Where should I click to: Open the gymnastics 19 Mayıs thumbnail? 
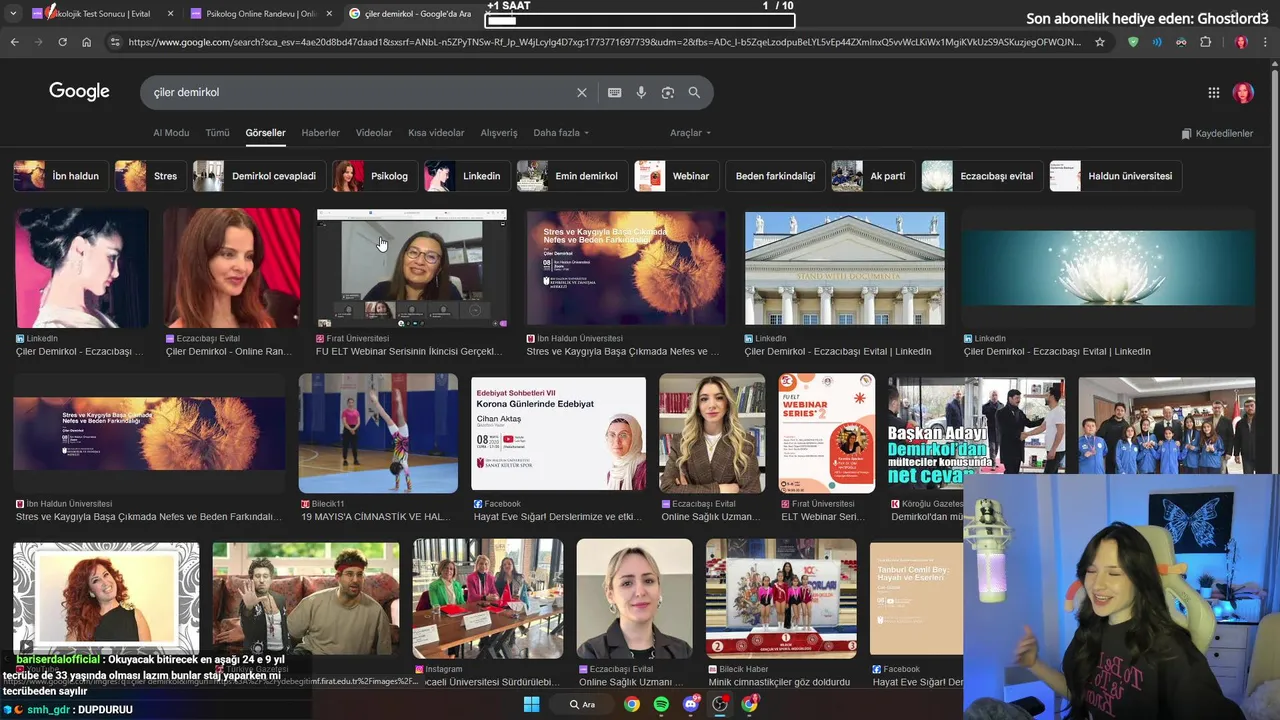tap(378, 433)
